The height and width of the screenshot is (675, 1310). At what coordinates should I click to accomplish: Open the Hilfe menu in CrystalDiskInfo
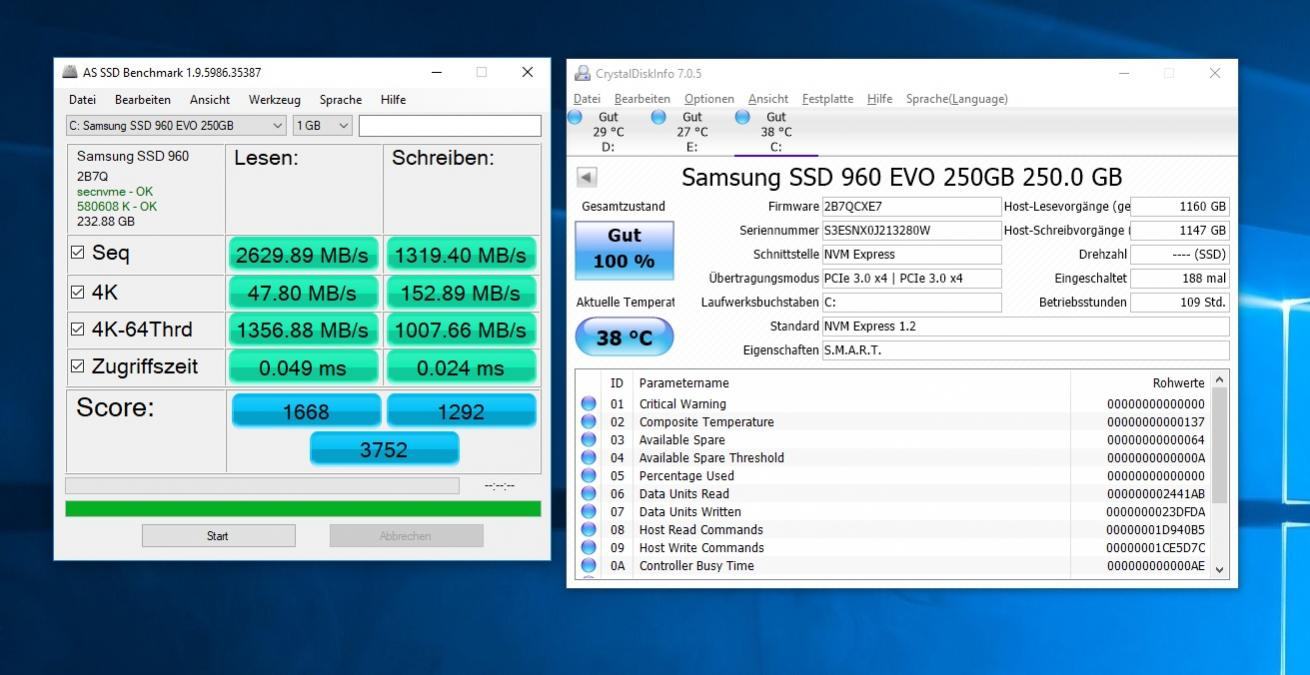pyautogui.click(x=880, y=99)
